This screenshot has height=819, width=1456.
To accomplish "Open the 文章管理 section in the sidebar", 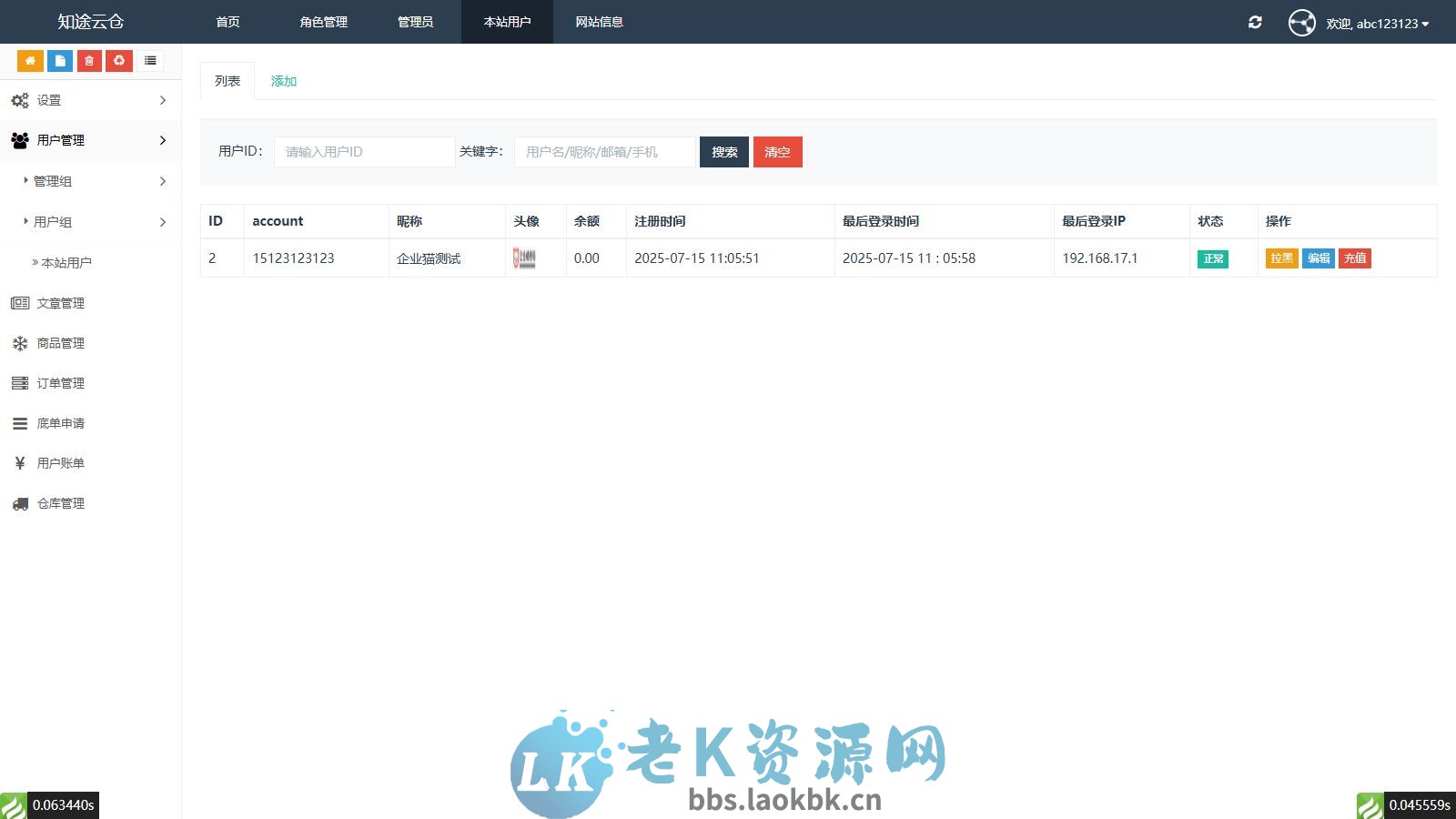I will (x=61, y=302).
